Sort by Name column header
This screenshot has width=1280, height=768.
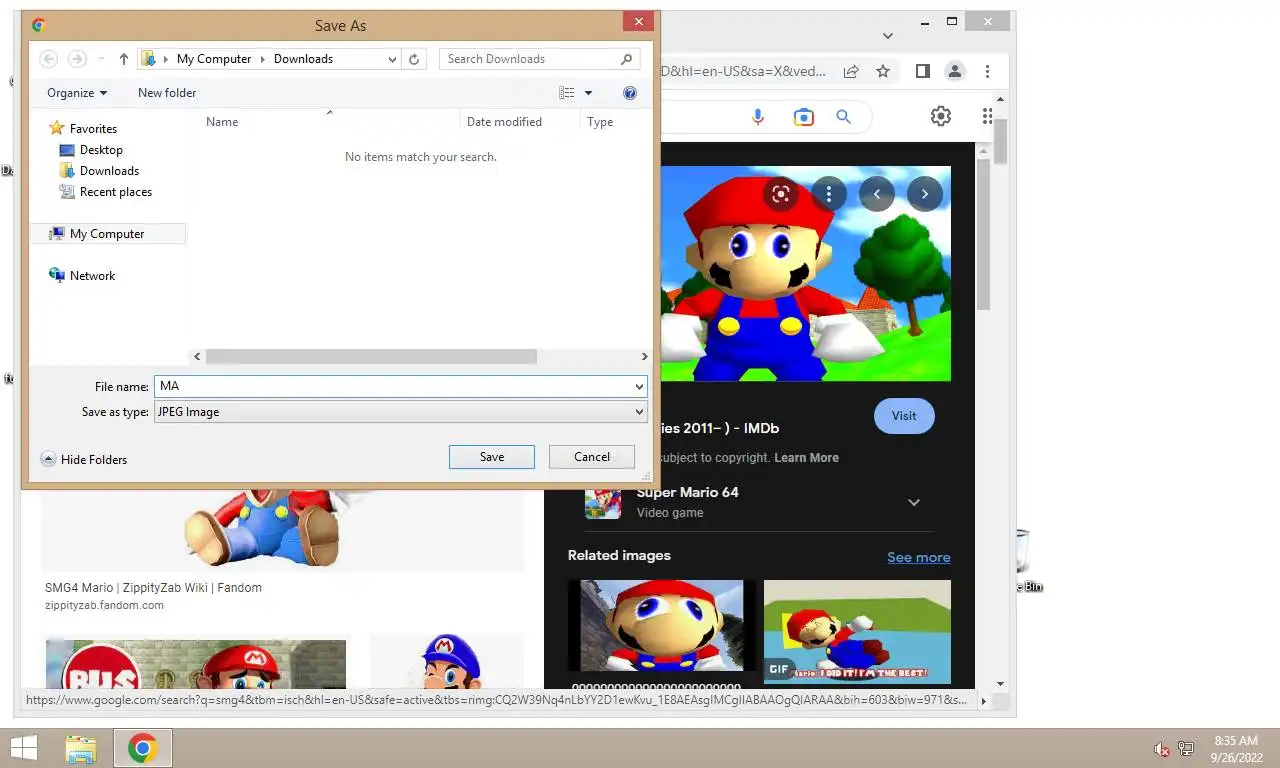coord(222,122)
